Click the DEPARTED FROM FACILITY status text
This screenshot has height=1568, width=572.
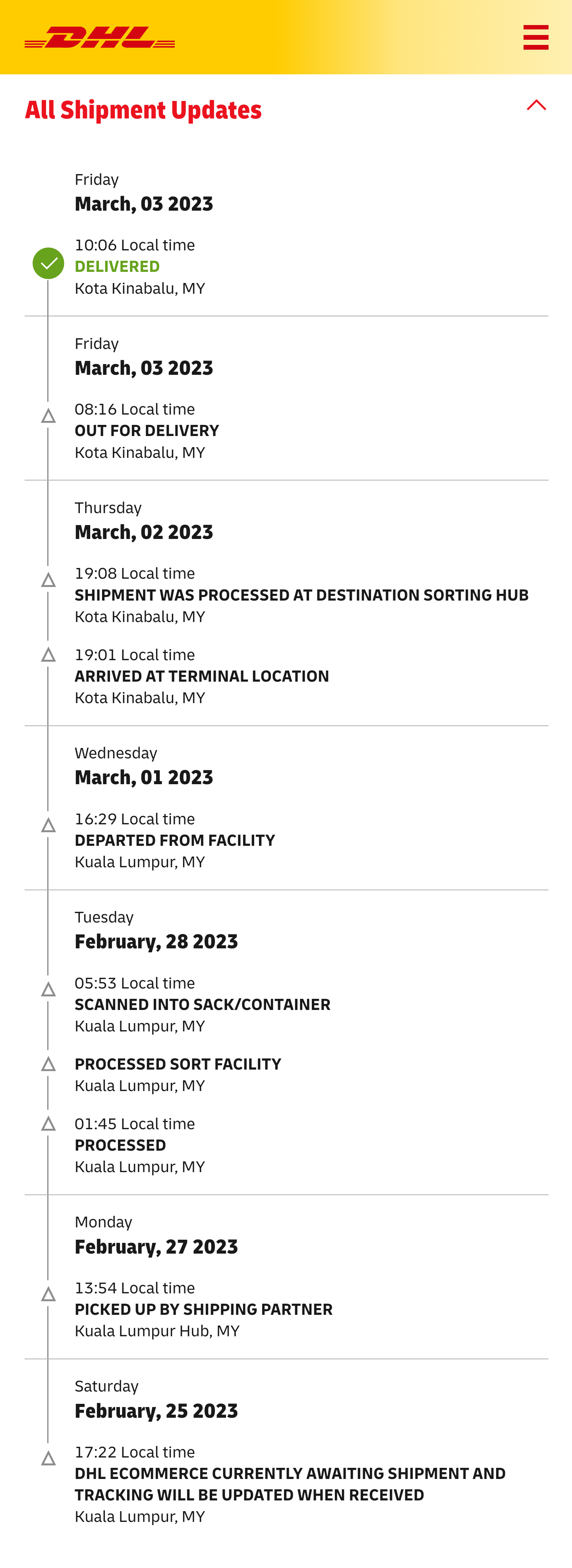pyautogui.click(x=175, y=841)
